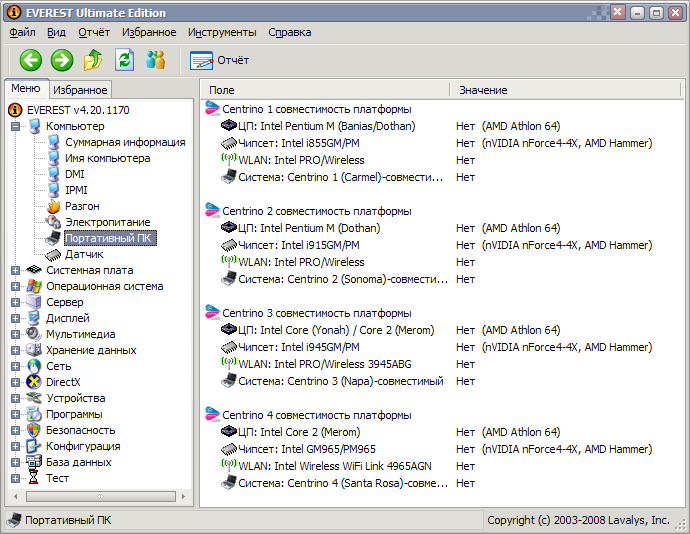
Task: Click the Портативный ПК laptop icon in tree
Action: click(x=53, y=238)
